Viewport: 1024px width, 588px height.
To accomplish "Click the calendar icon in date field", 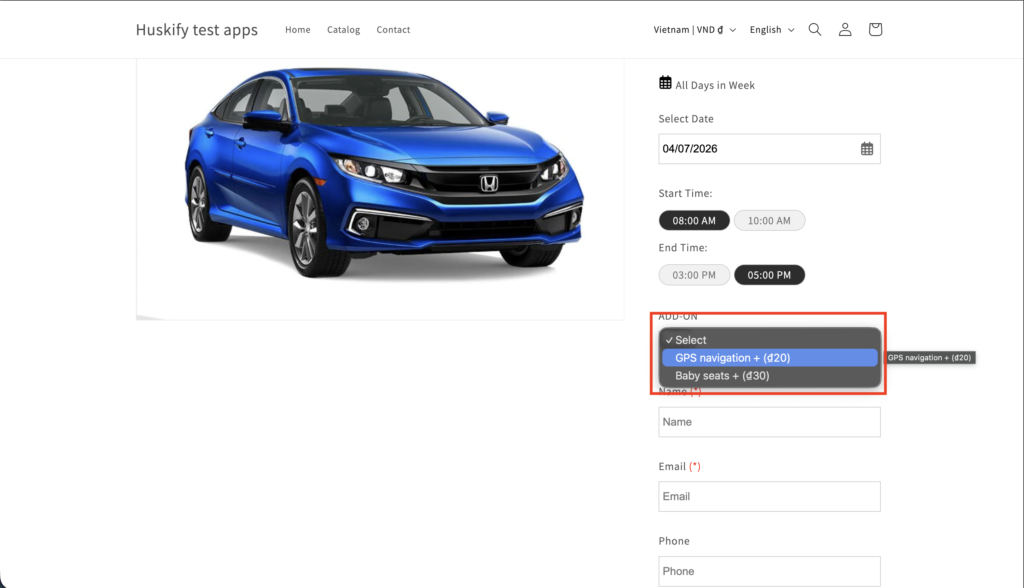I will tap(867, 149).
